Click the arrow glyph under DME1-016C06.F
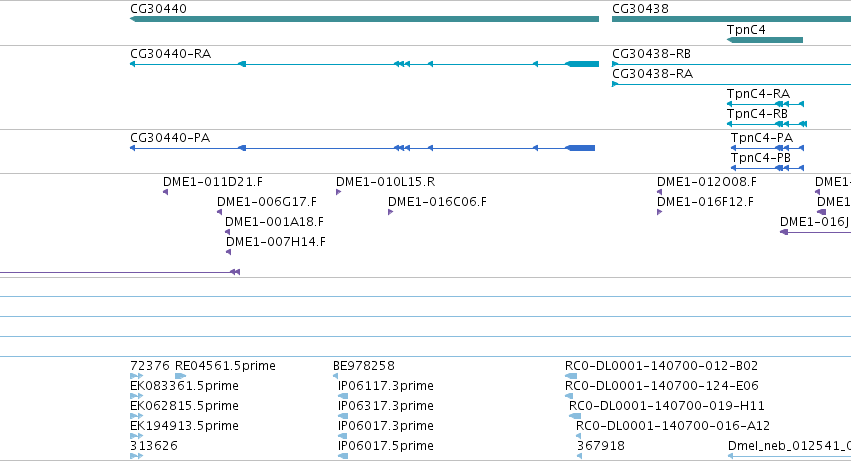Screen dimensions: 851x461 [390, 212]
